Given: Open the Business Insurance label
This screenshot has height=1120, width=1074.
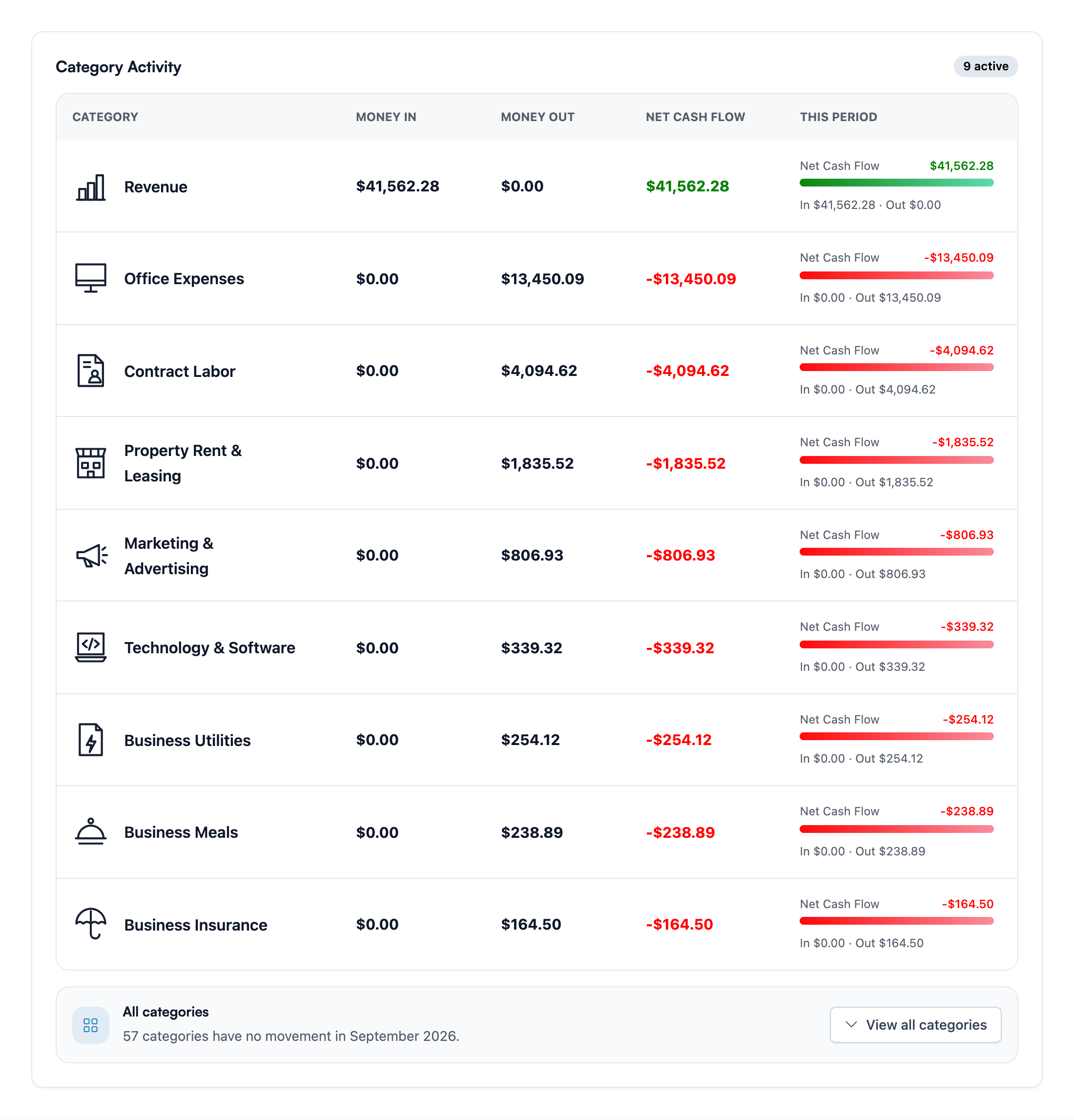Looking at the screenshot, I should click(195, 925).
